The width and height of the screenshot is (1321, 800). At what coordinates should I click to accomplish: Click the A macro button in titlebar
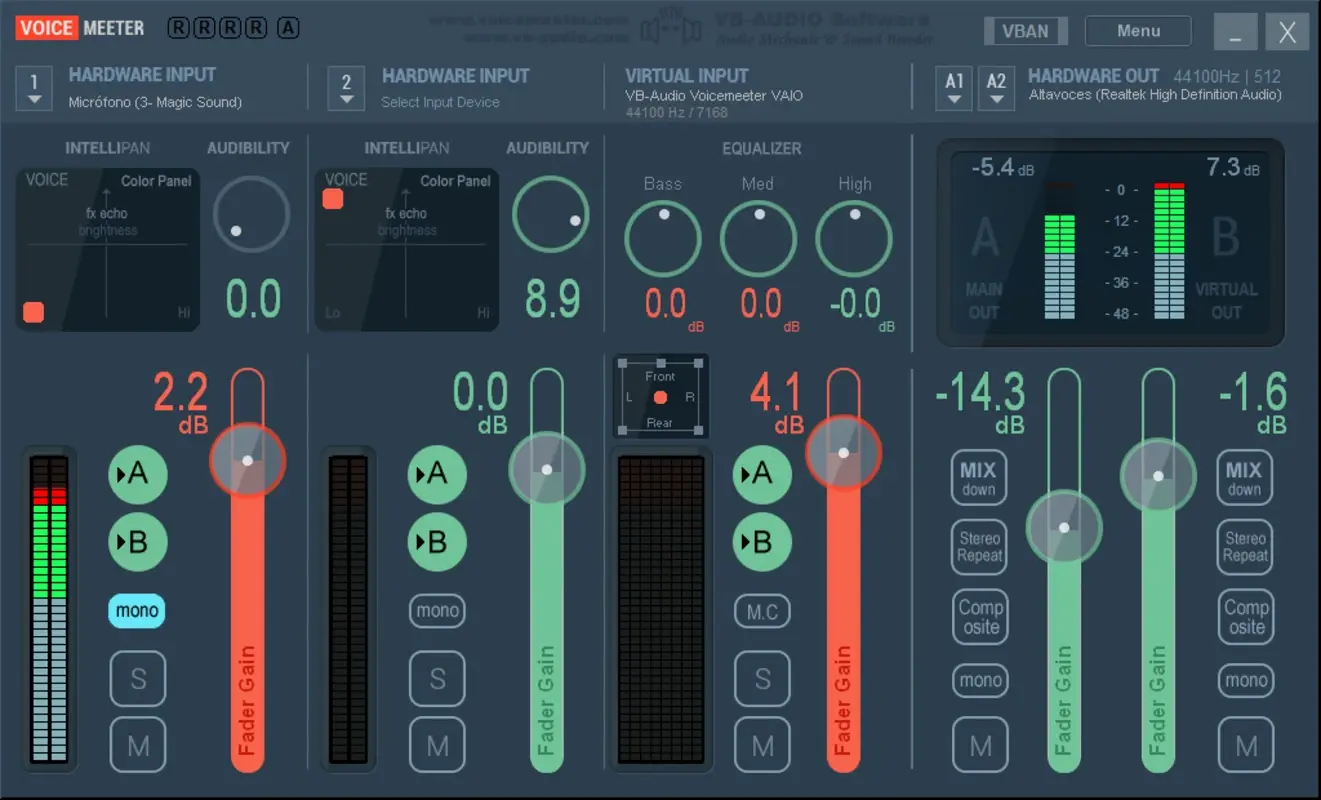(x=289, y=27)
